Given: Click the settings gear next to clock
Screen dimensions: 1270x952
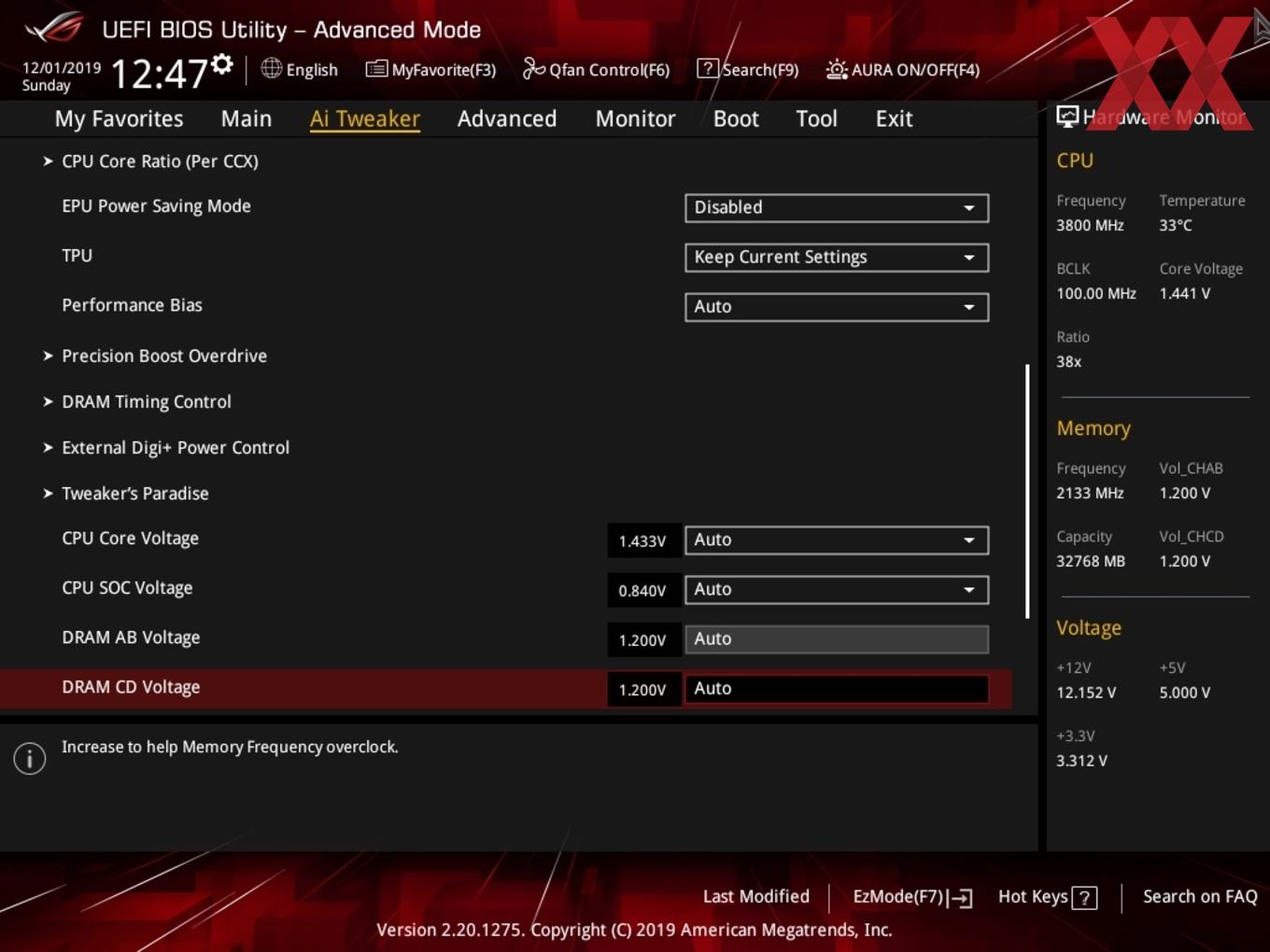Looking at the screenshot, I should pyautogui.click(x=222, y=64).
